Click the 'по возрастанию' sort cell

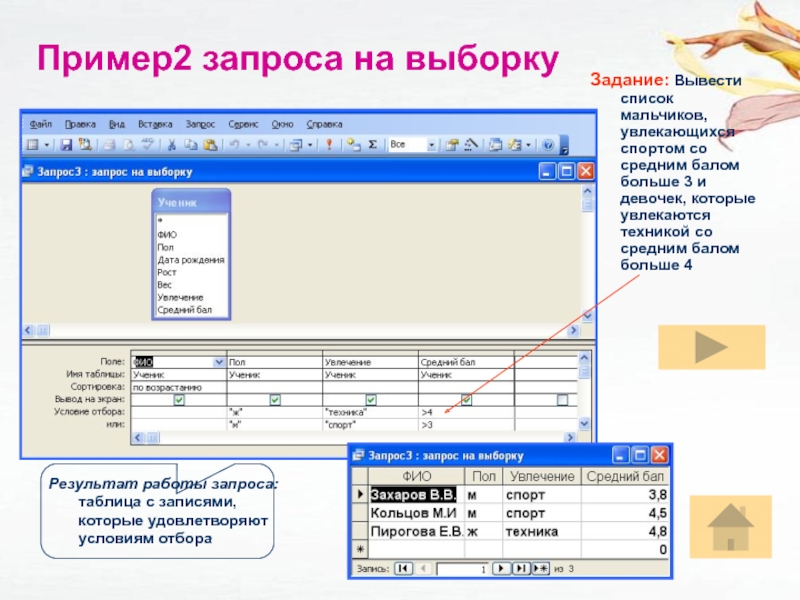(179, 387)
